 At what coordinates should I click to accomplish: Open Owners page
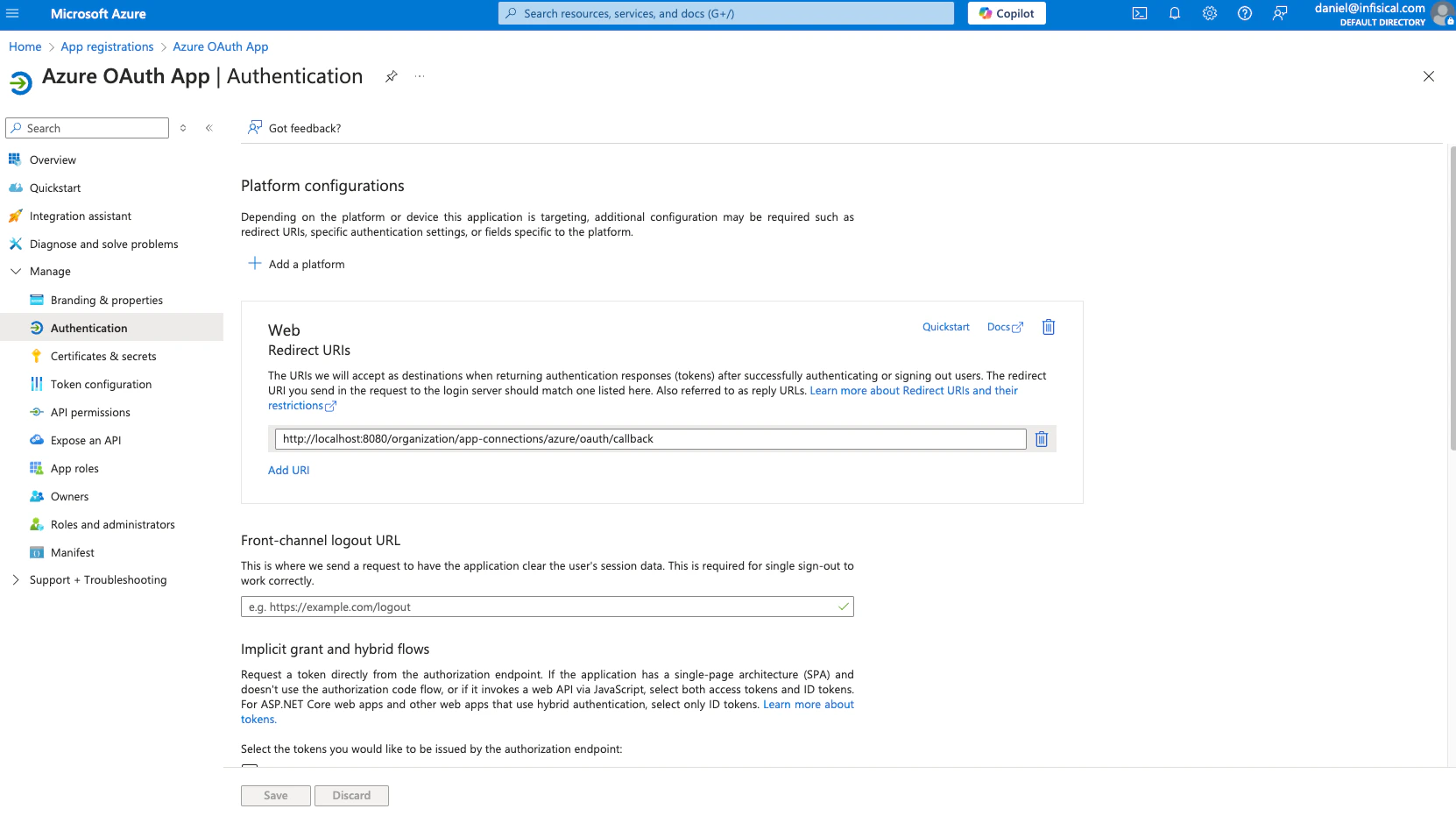(69, 496)
